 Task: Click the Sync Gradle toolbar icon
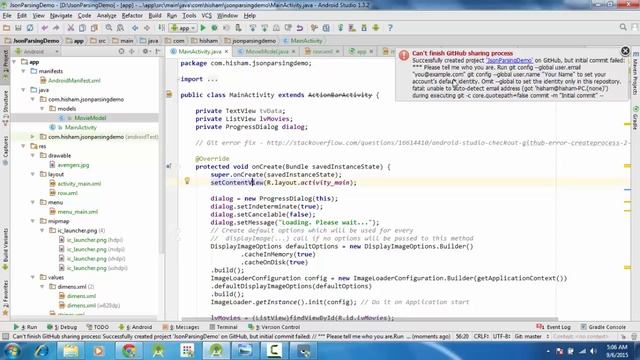point(340,28)
